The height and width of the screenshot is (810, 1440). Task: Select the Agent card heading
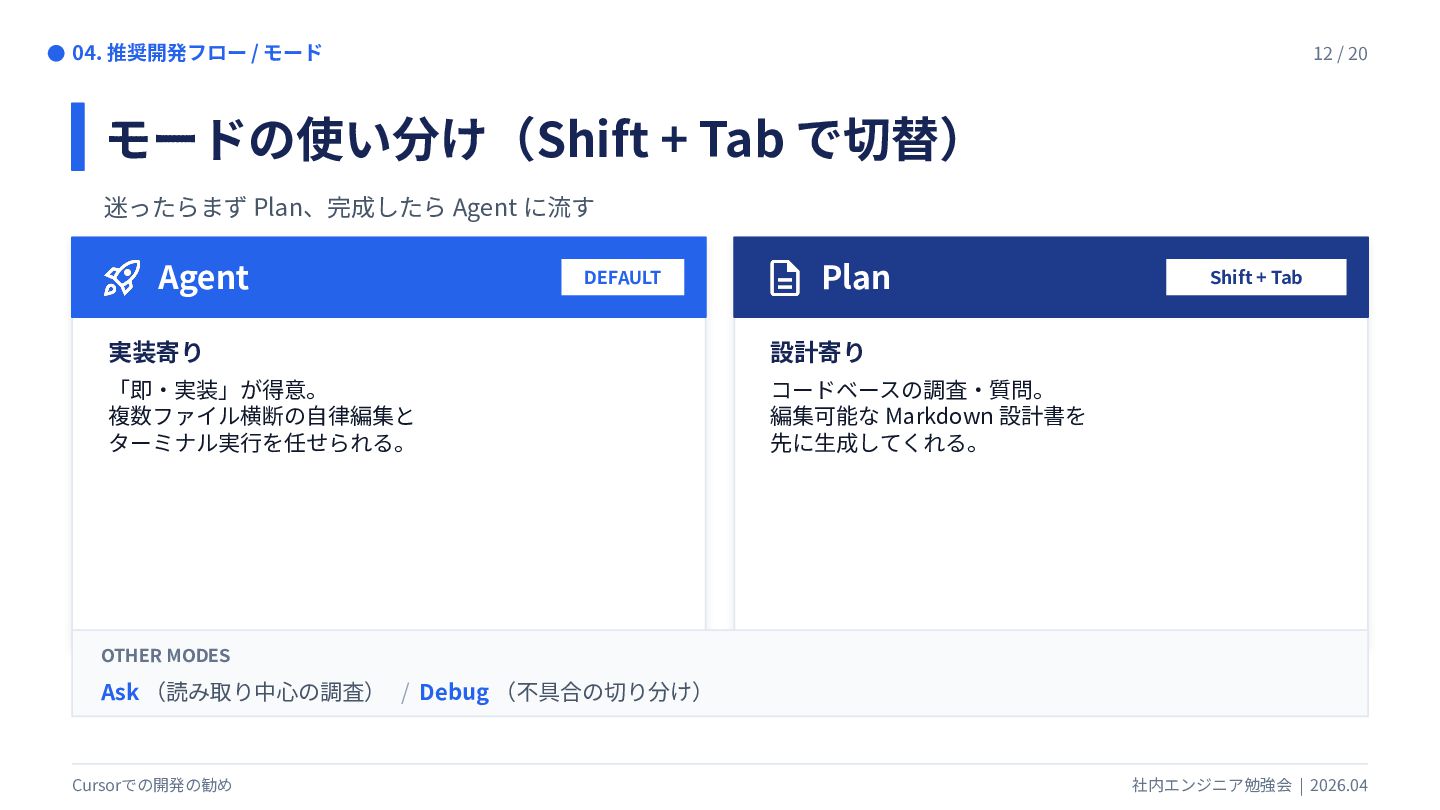click(x=203, y=278)
